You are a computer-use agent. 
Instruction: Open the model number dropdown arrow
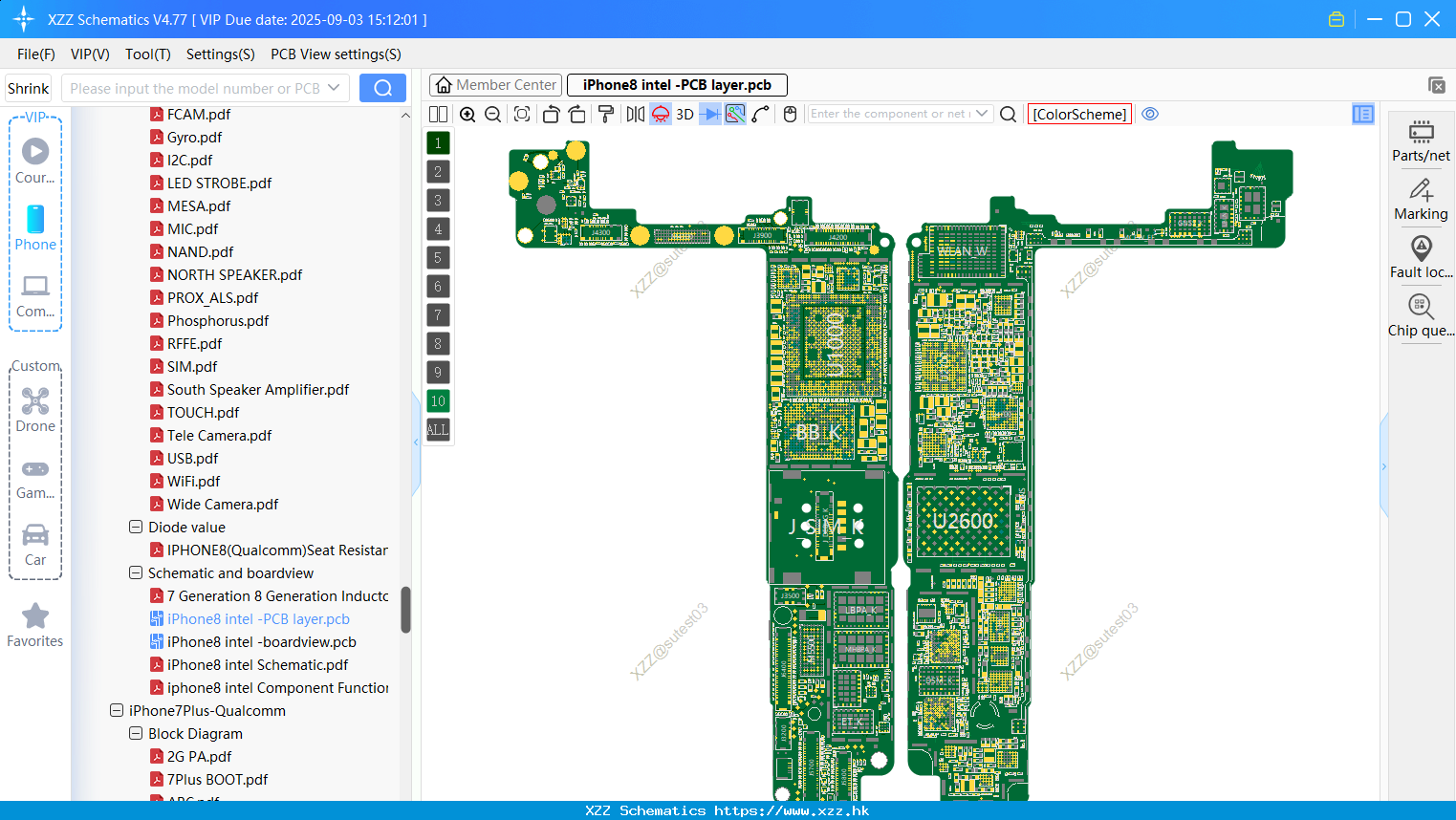coord(334,88)
